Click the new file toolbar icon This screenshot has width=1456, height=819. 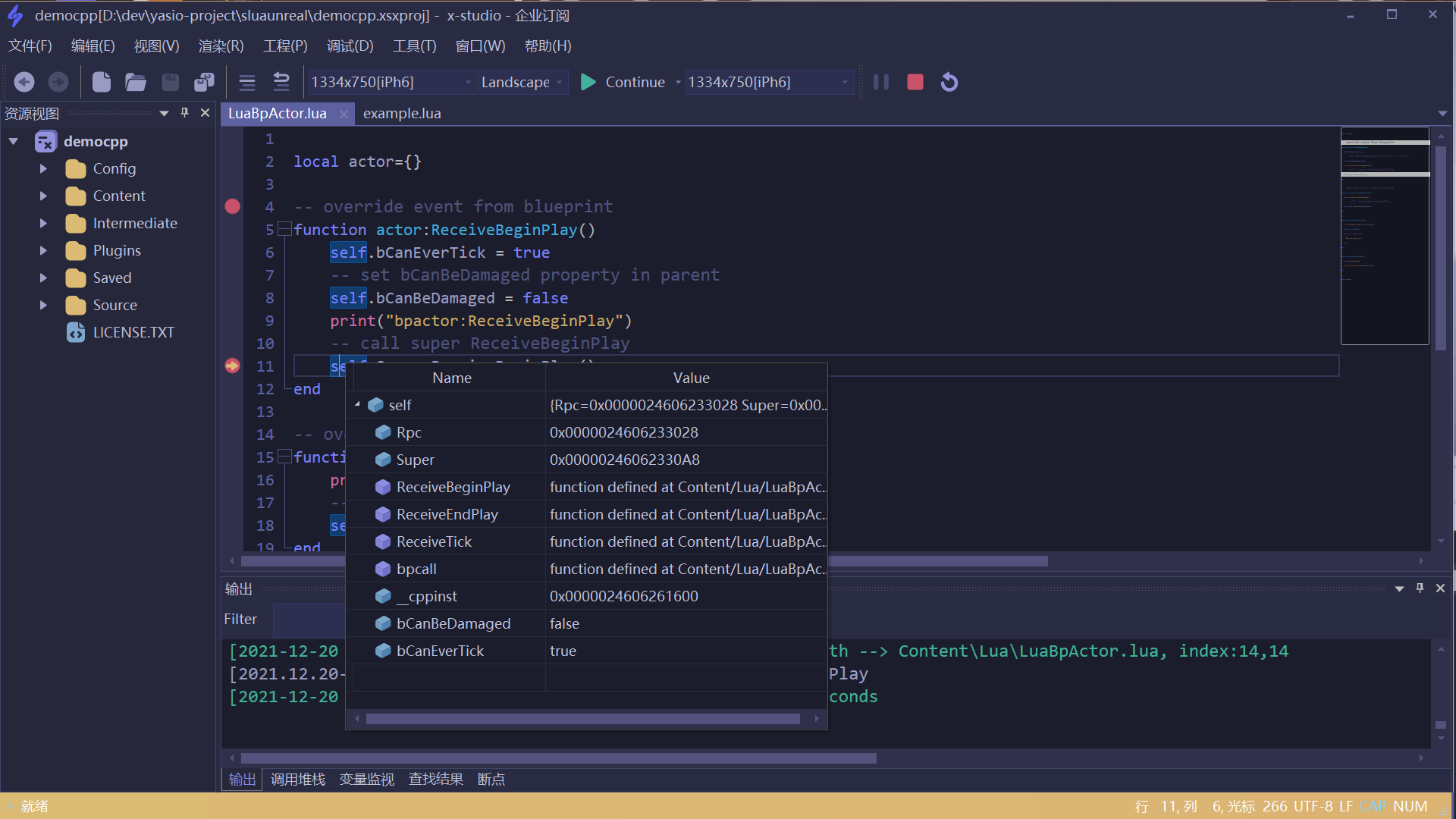(x=102, y=82)
